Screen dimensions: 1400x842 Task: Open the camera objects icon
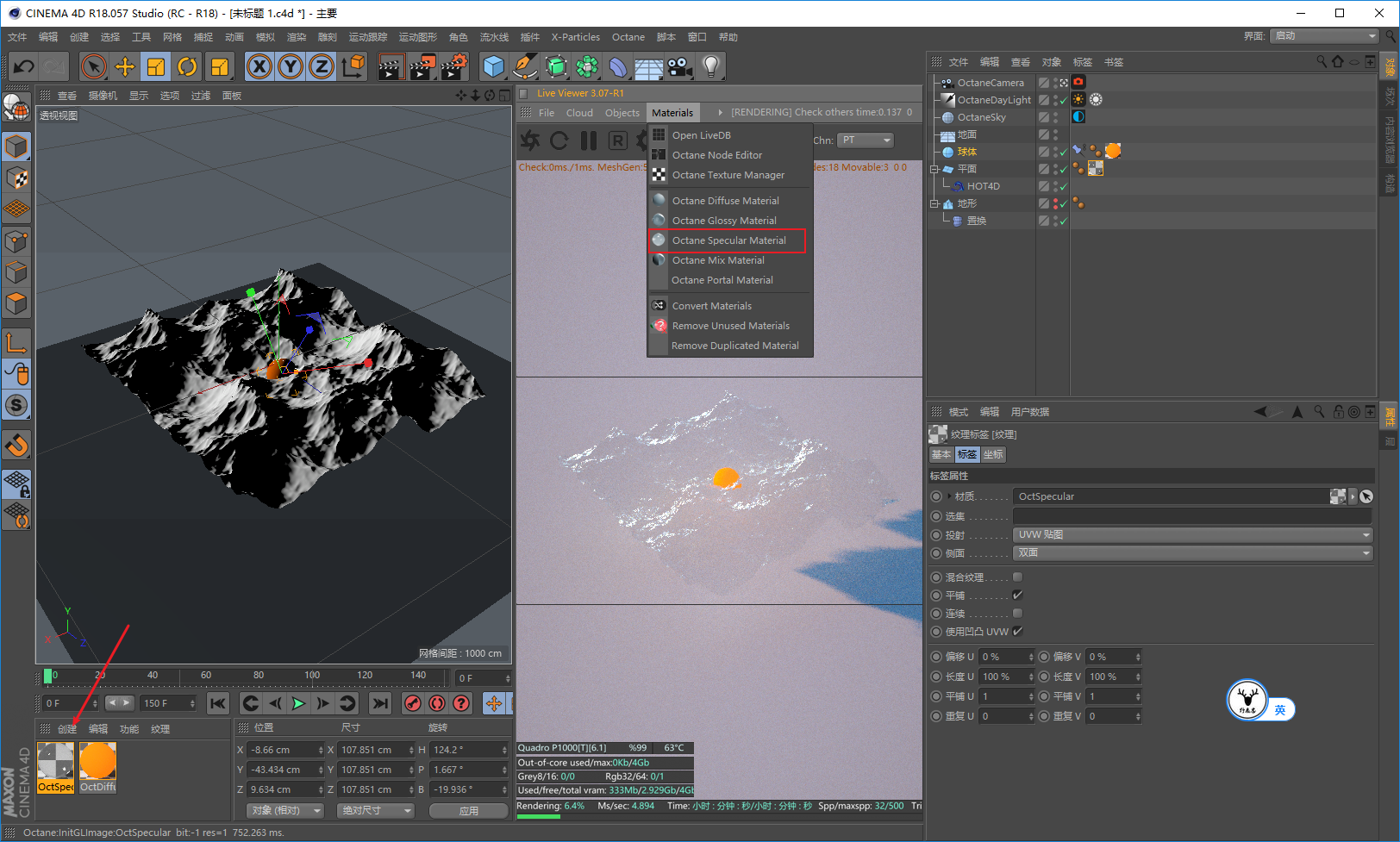pos(679,66)
